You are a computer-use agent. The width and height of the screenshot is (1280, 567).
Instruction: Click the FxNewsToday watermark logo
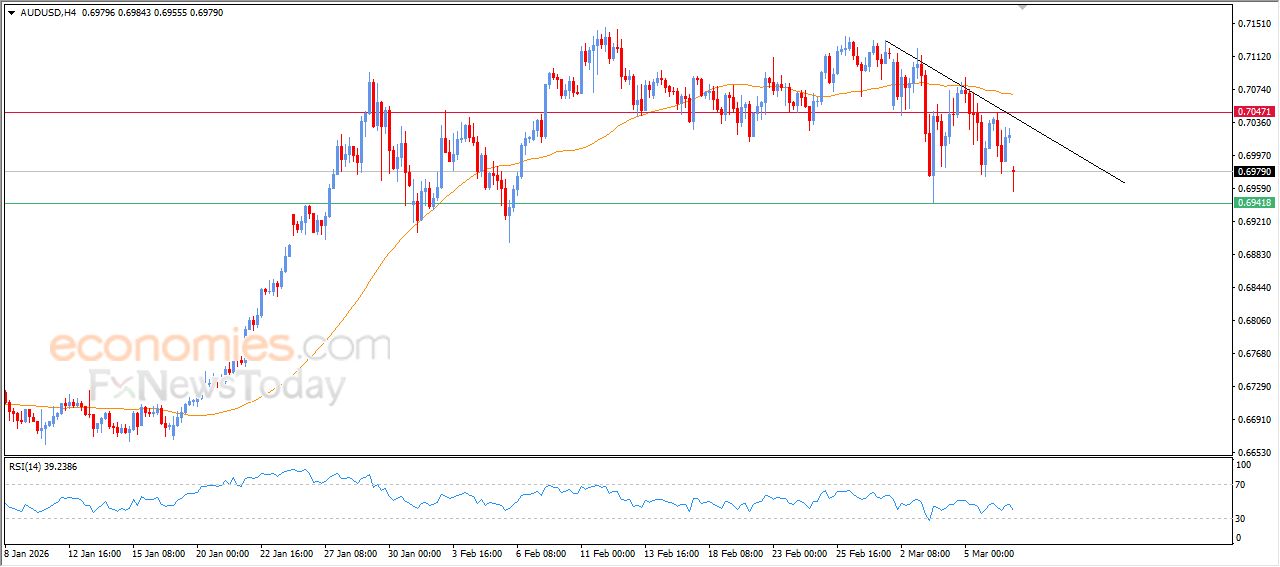coord(217,386)
